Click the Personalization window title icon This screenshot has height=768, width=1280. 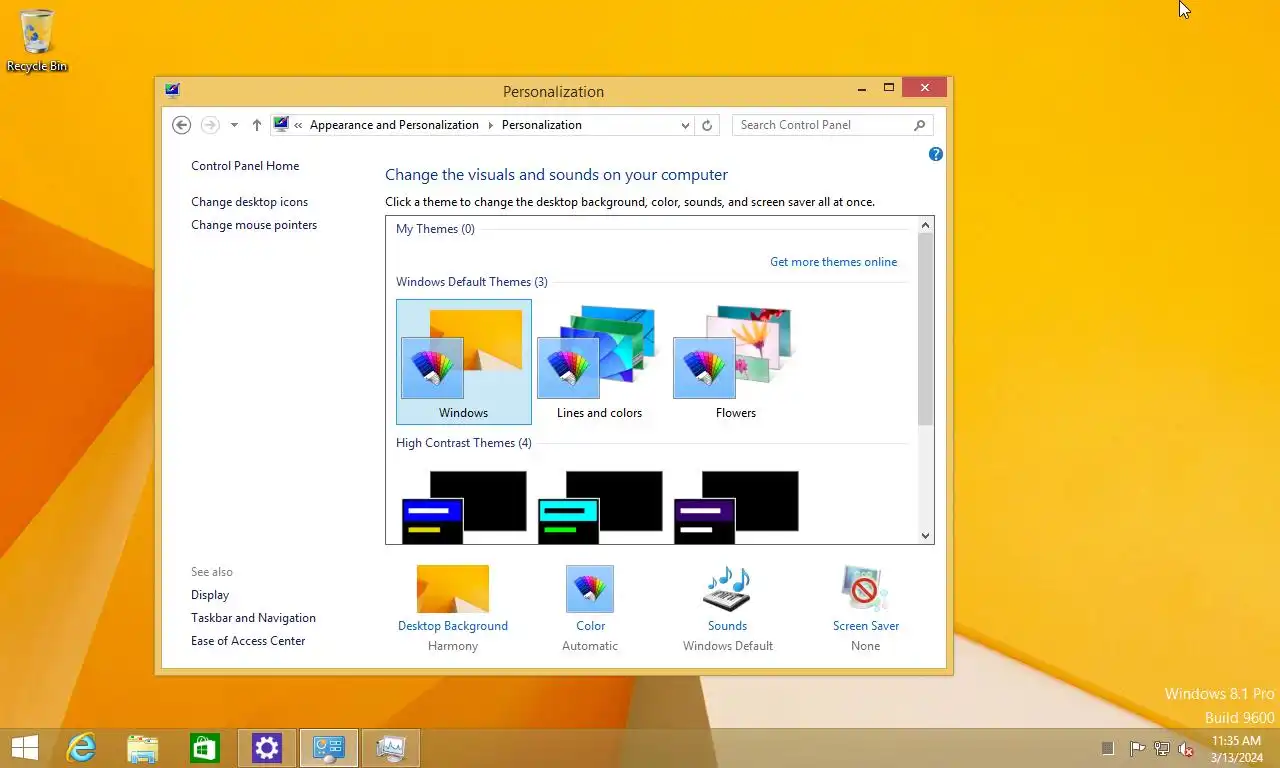click(172, 91)
